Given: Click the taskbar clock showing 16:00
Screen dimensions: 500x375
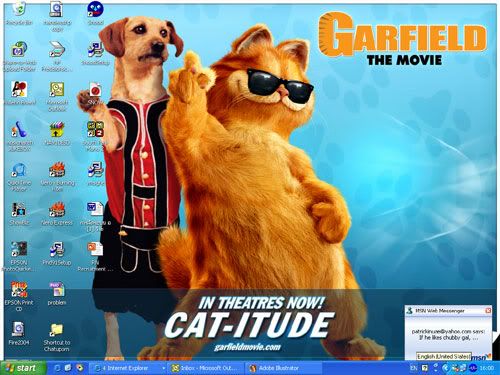Looking at the screenshot, I should (x=486, y=368).
